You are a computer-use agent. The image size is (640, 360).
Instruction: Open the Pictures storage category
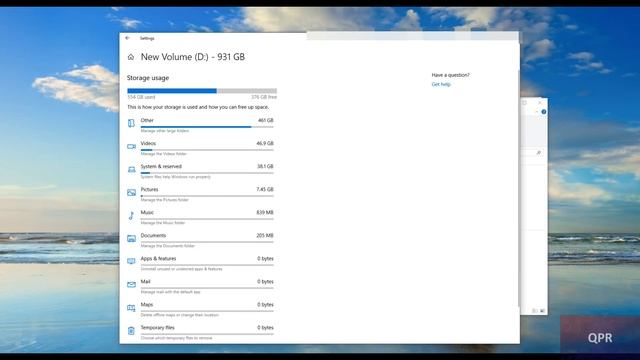pyautogui.click(x=200, y=194)
